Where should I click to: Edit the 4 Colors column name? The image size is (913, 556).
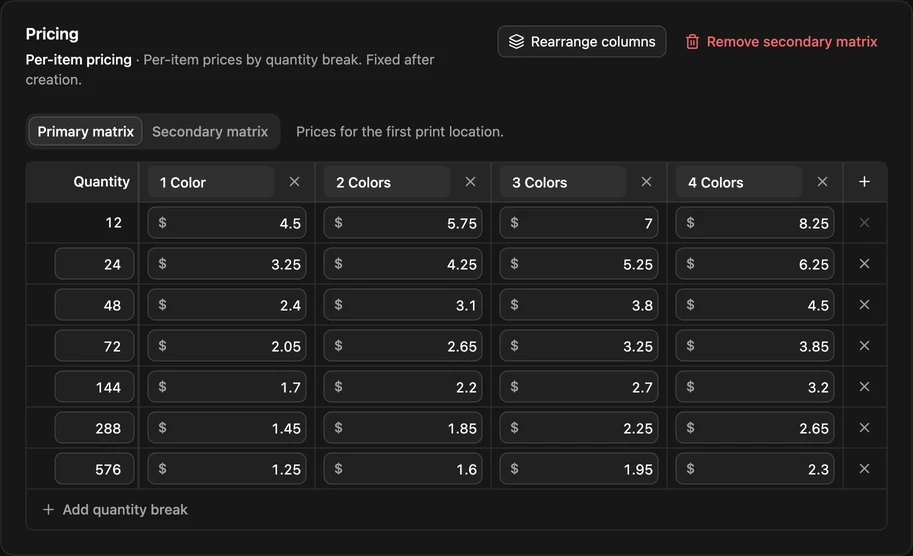tap(739, 182)
